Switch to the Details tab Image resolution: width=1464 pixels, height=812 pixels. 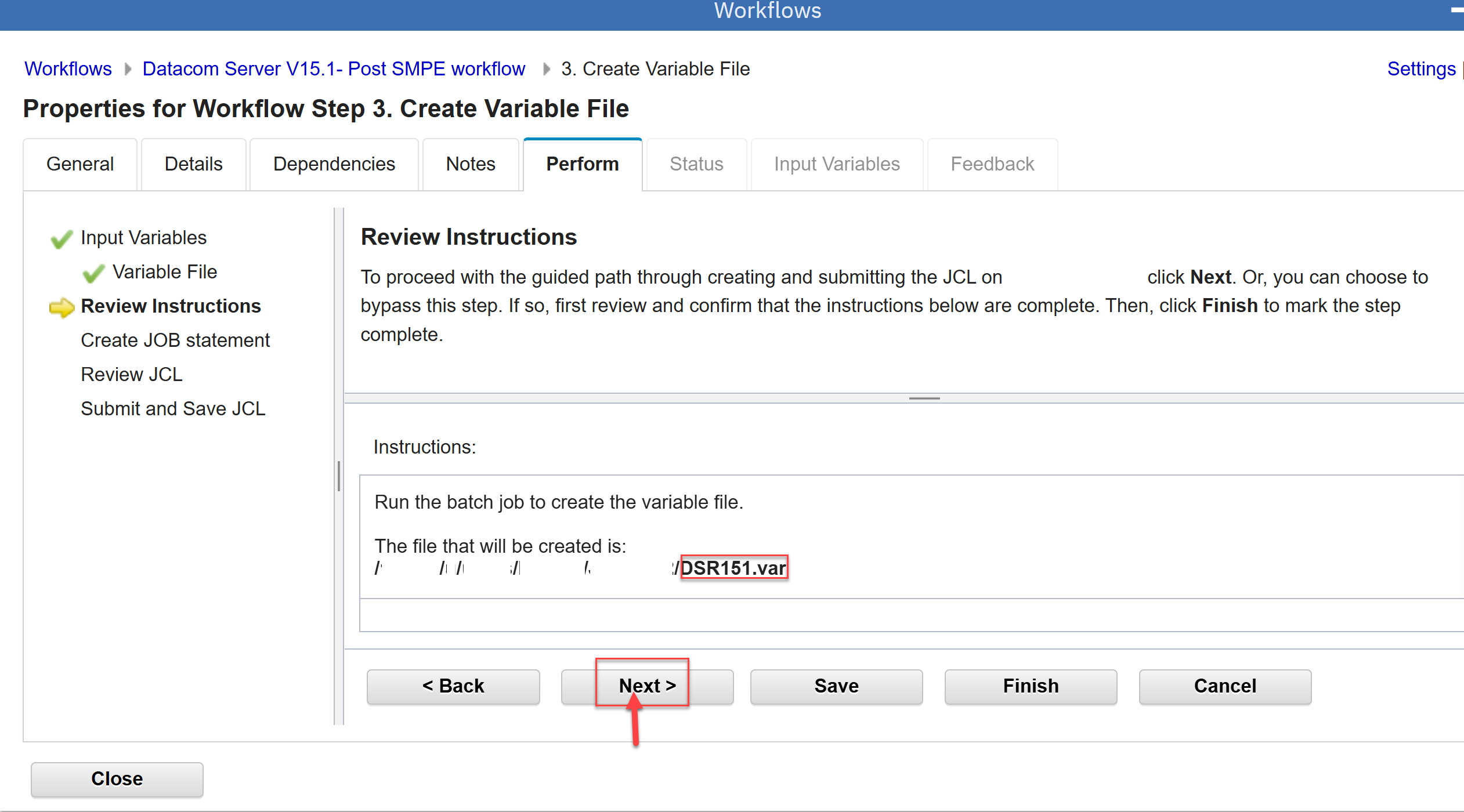tap(193, 164)
